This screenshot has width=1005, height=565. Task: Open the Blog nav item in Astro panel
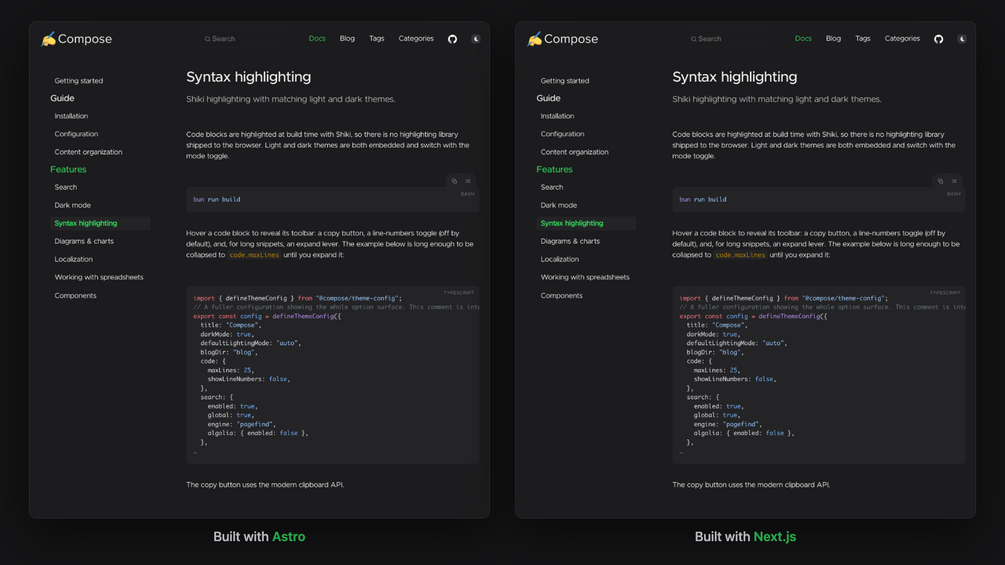click(x=347, y=38)
